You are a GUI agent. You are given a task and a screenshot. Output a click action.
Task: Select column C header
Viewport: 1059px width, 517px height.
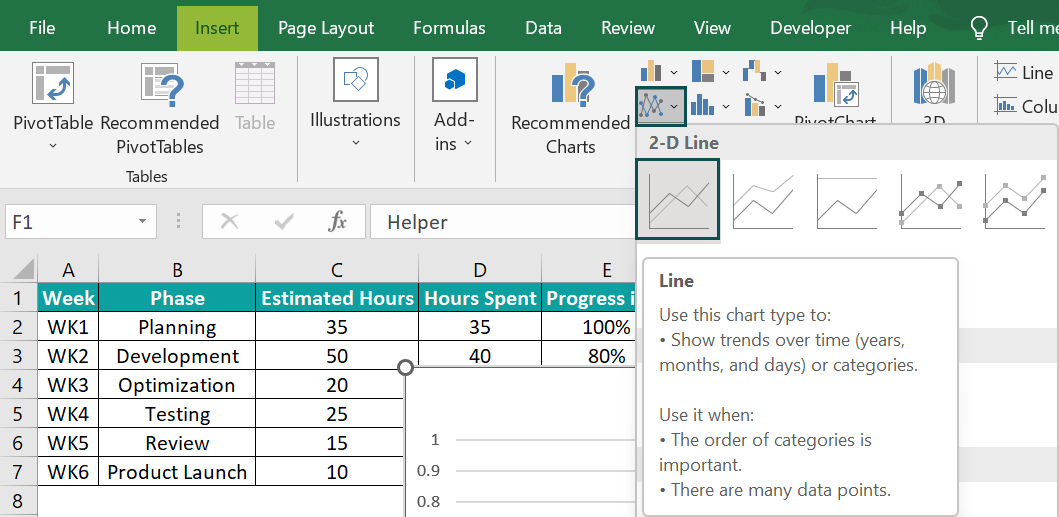point(337,270)
